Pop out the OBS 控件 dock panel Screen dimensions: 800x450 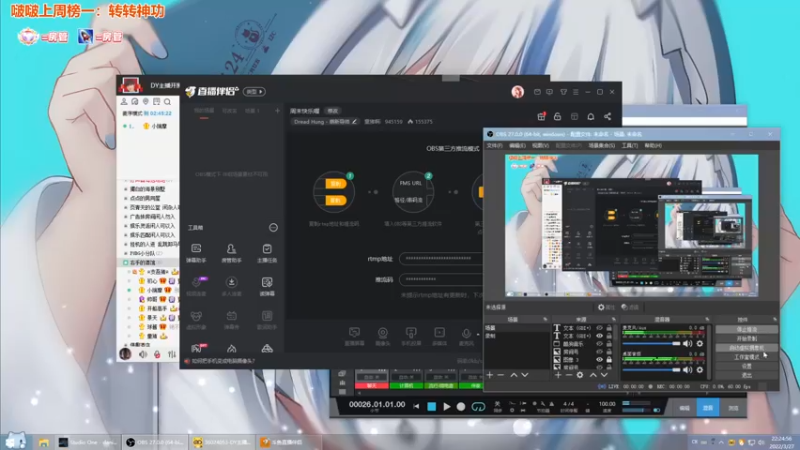(x=774, y=319)
